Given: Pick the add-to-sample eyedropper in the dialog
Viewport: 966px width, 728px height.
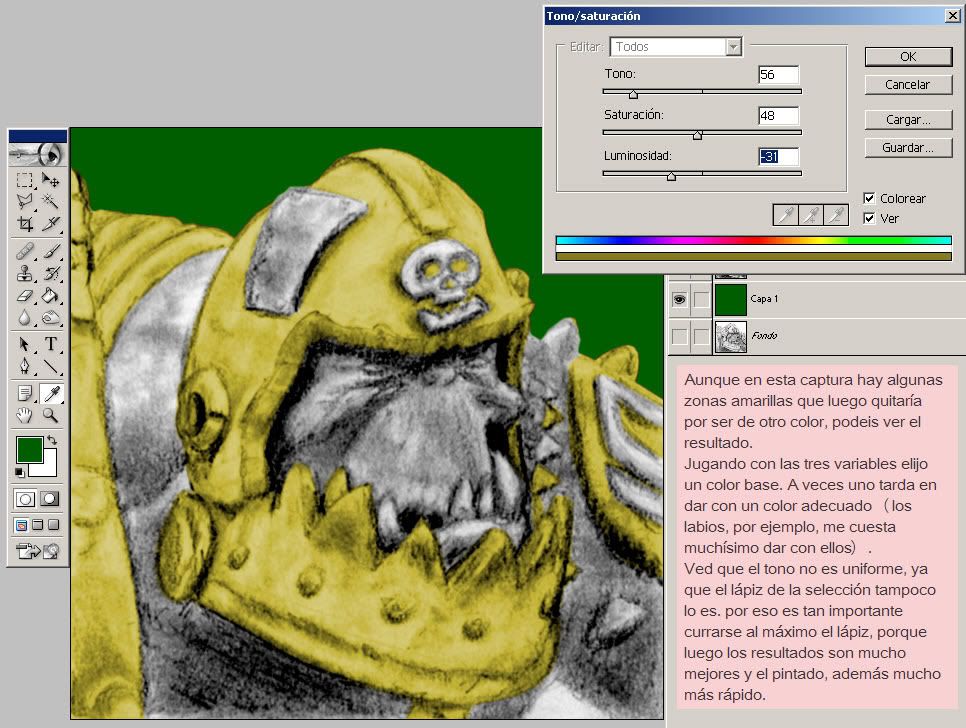Looking at the screenshot, I should point(811,215).
